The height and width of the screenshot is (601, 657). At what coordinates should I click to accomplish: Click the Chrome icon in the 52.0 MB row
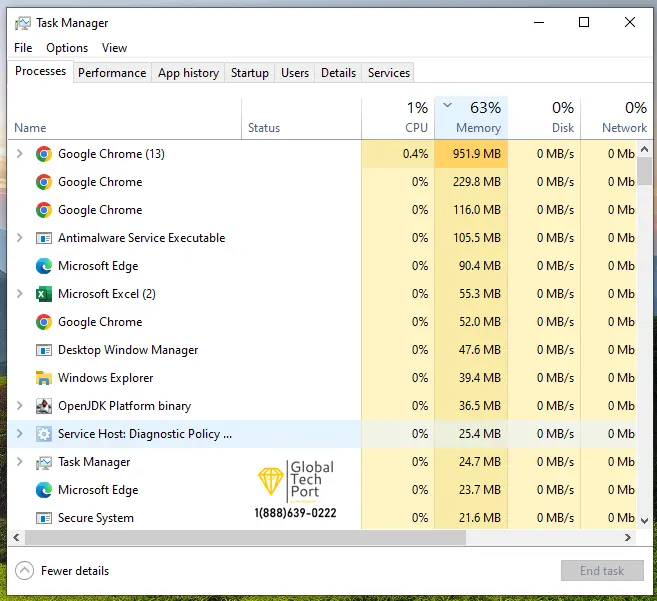44,322
